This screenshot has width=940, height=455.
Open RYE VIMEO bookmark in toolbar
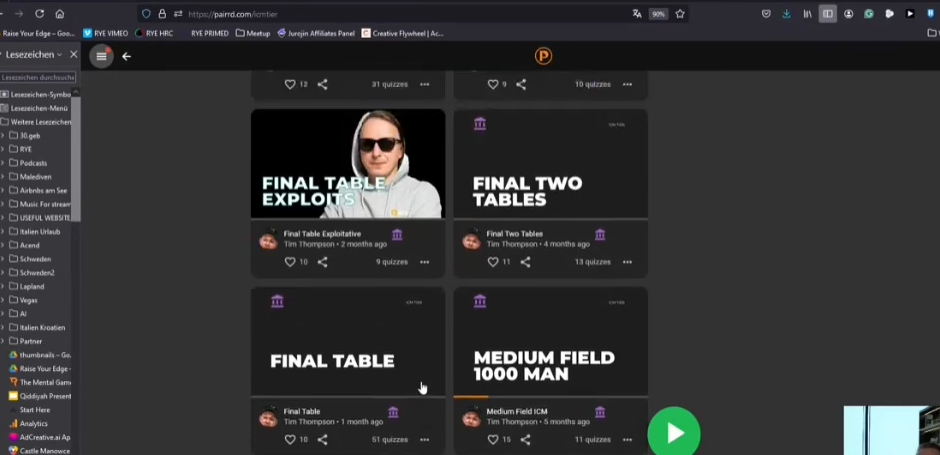[x=106, y=34]
